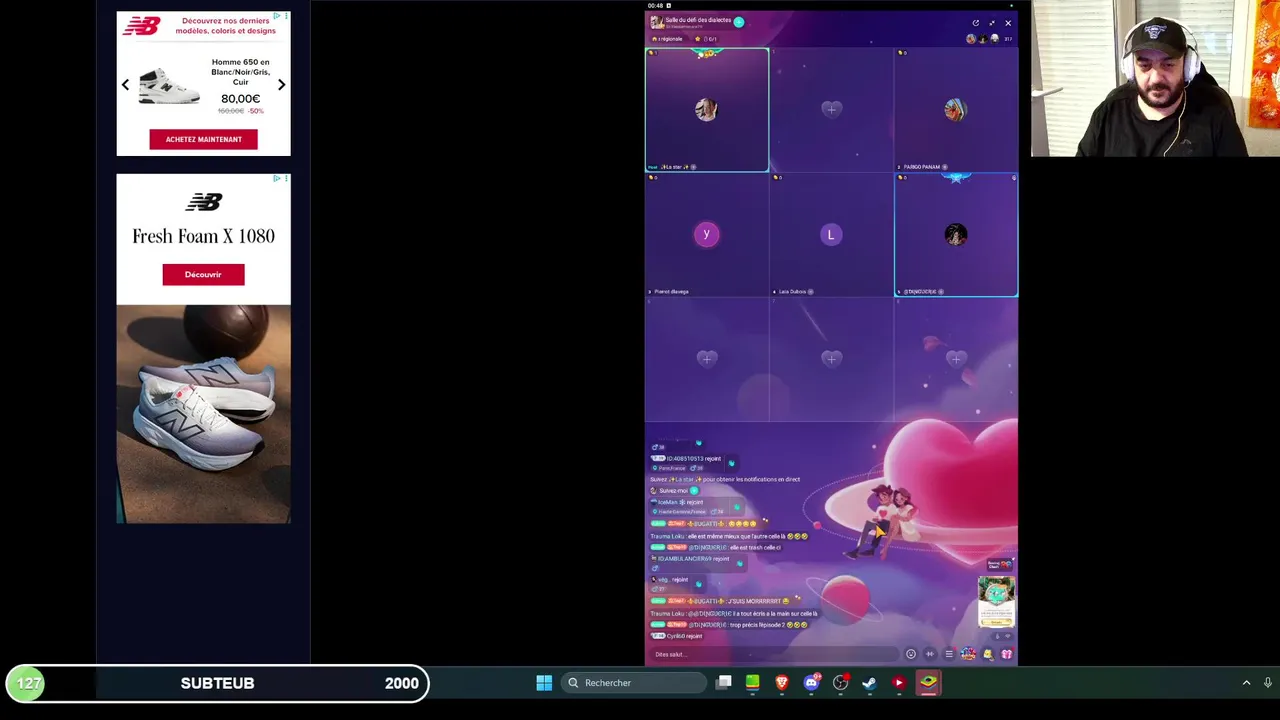1280x720 pixels.
Task: Join the empty heart seat in the top row
Action: pyautogui.click(x=831, y=109)
